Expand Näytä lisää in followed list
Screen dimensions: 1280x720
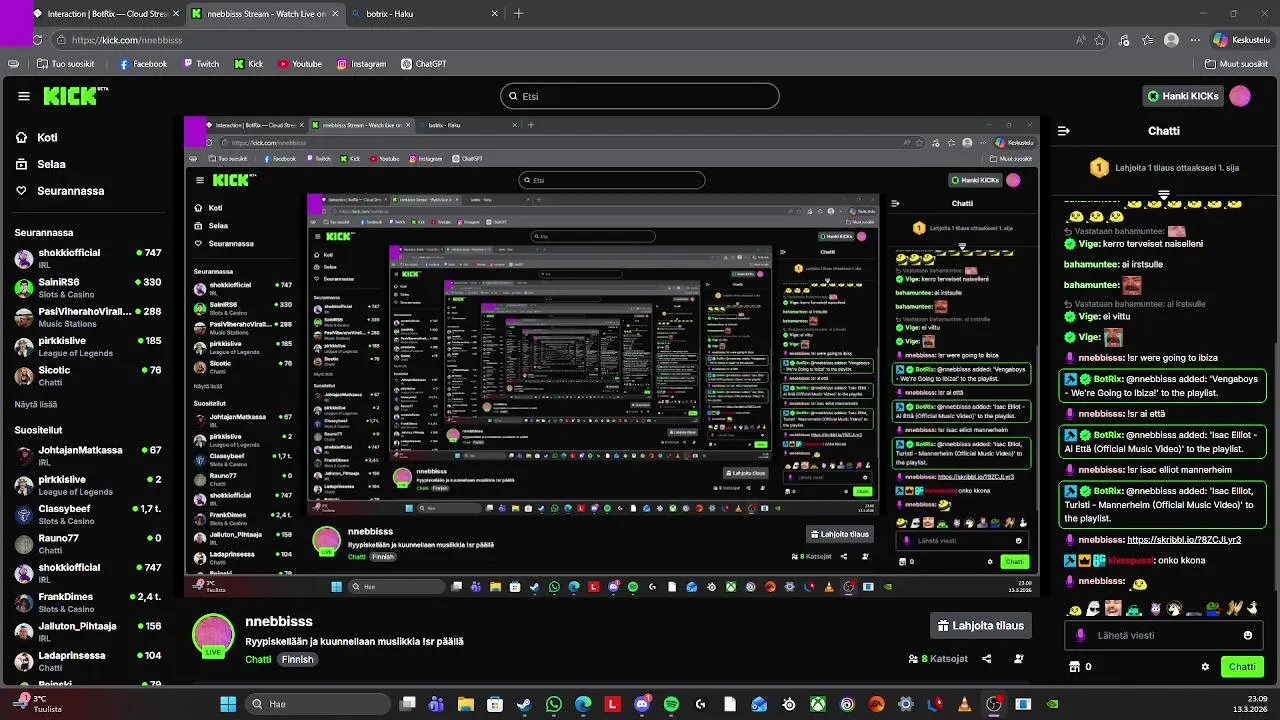pos(36,404)
